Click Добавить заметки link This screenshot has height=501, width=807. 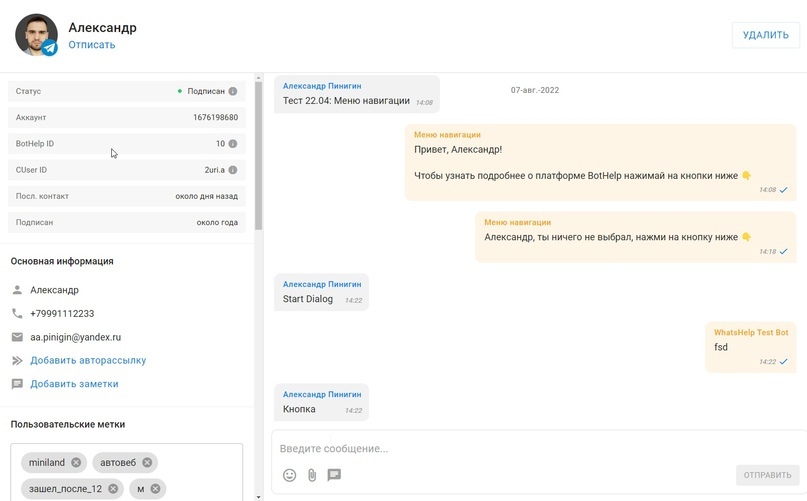[74, 384]
